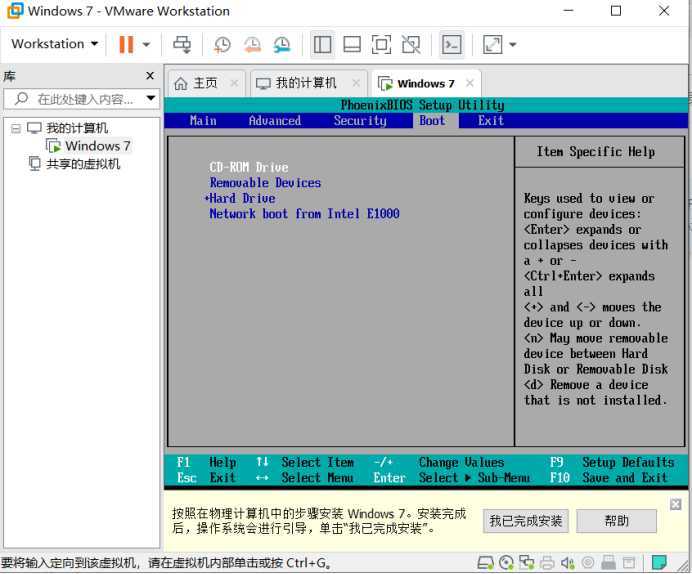Select 共享的虚拟机 in the library
This screenshot has height=574, width=692.
83,164
